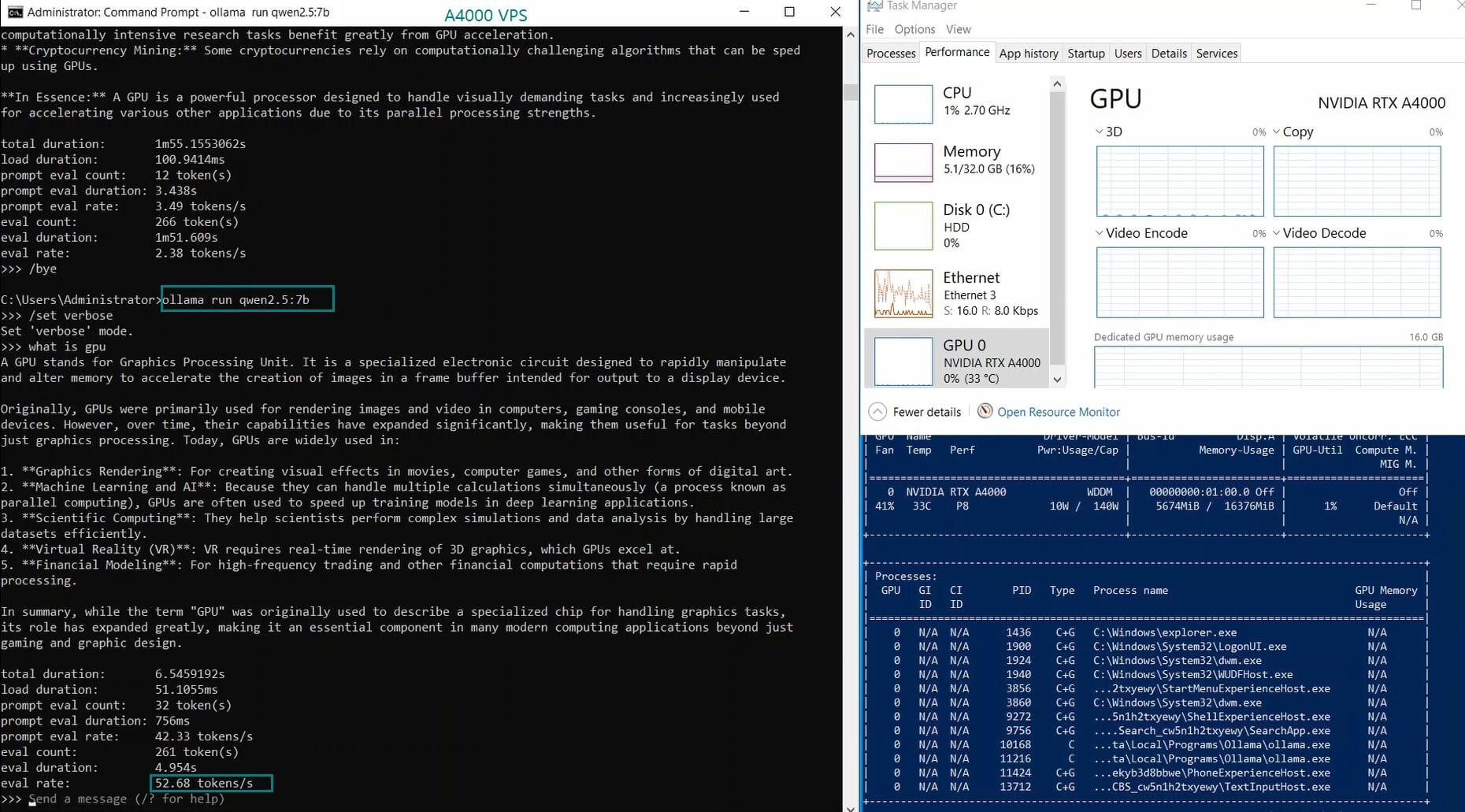Open the Copy engine dropdown

(1276, 132)
